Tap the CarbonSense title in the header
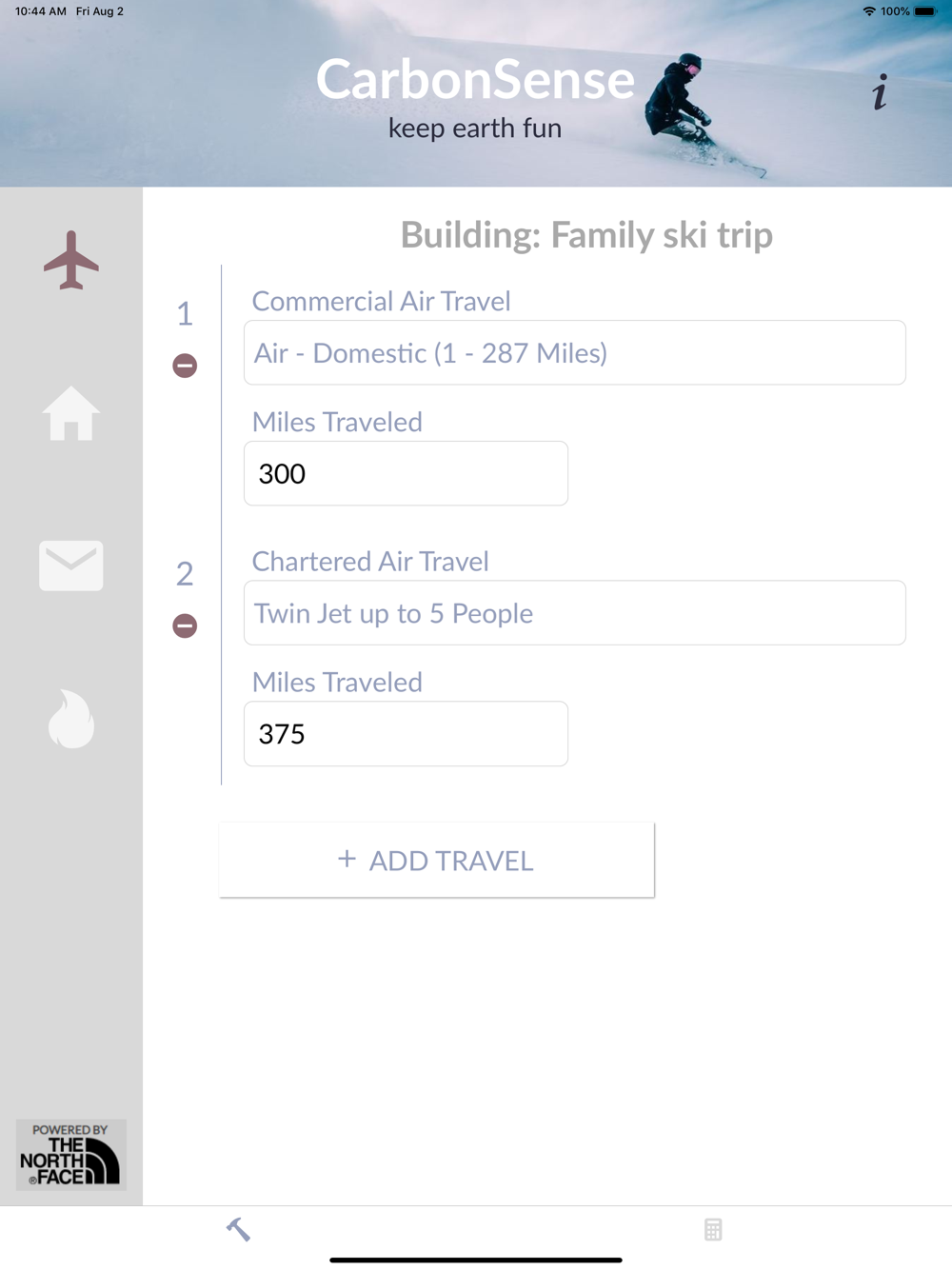 coord(475,79)
